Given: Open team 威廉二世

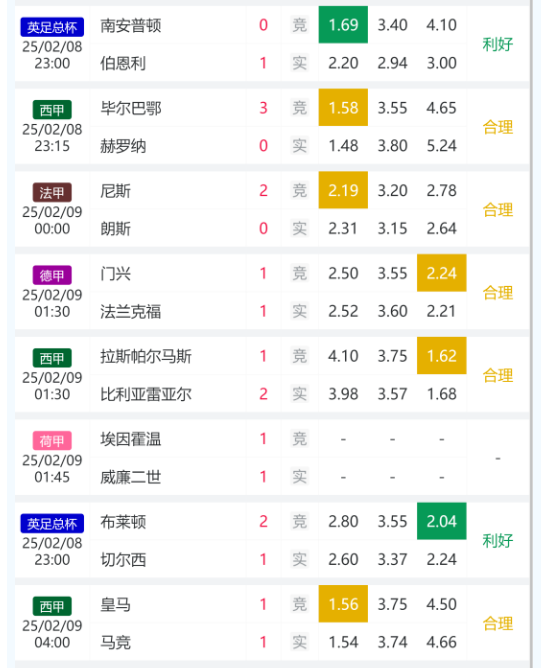Looking at the screenshot, I should (x=131, y=477).
